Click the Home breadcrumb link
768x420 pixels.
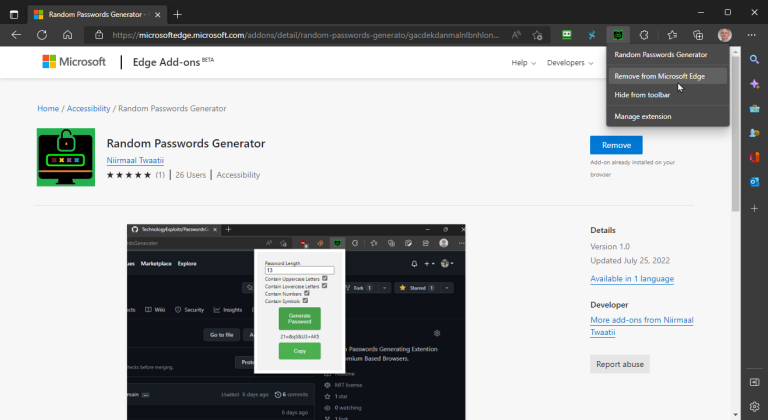pos(48,108)
